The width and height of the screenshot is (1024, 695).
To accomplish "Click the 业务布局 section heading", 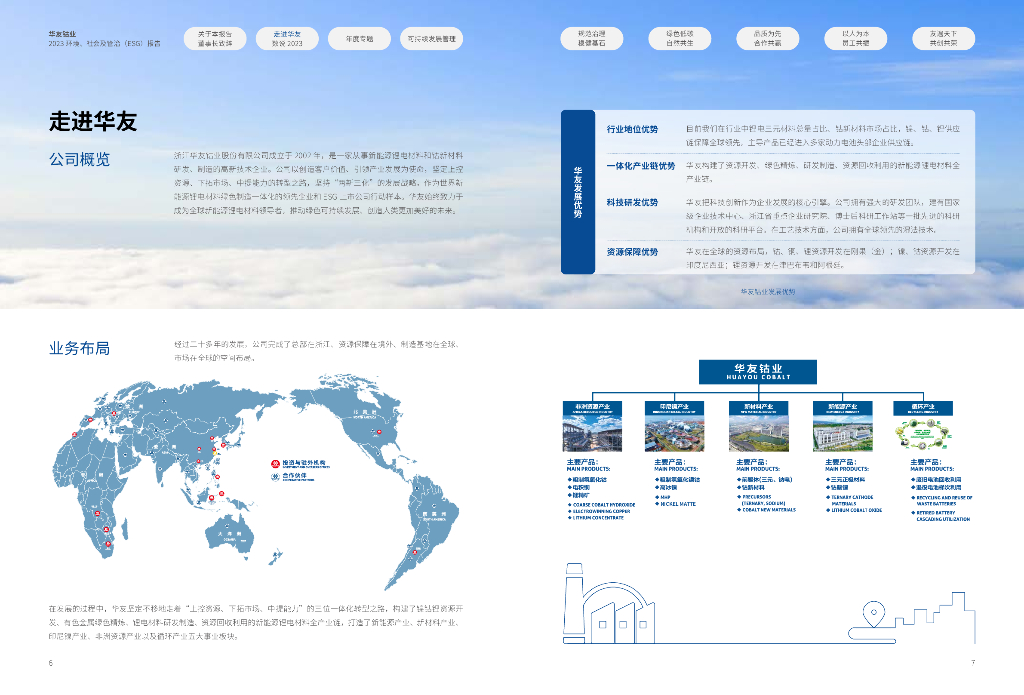I will 80,348.
